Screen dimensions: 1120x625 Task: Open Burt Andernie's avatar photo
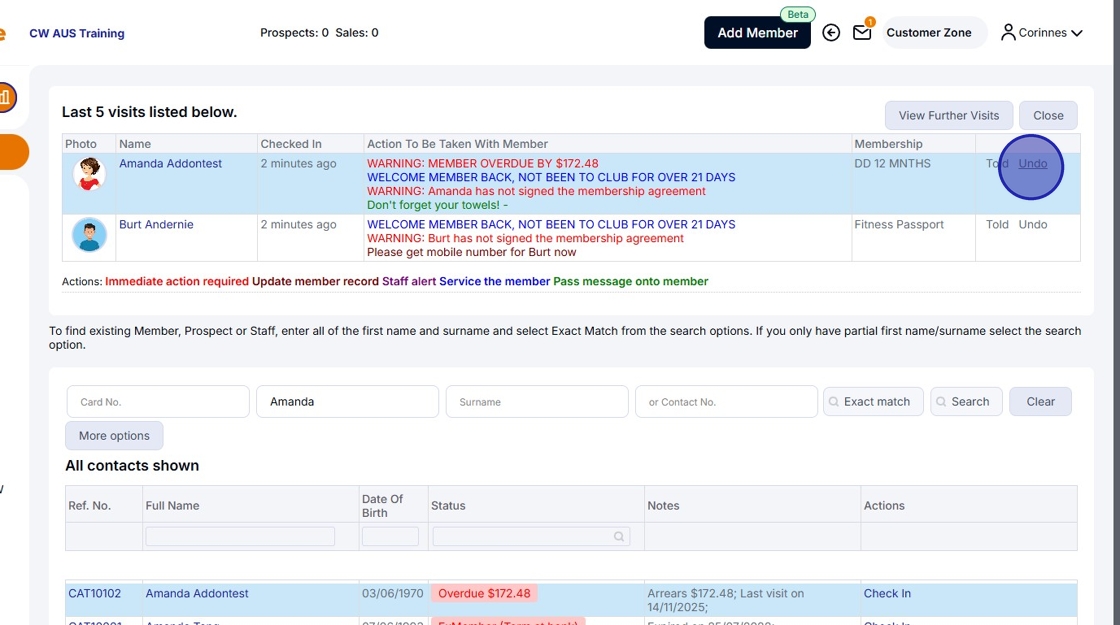89,235
